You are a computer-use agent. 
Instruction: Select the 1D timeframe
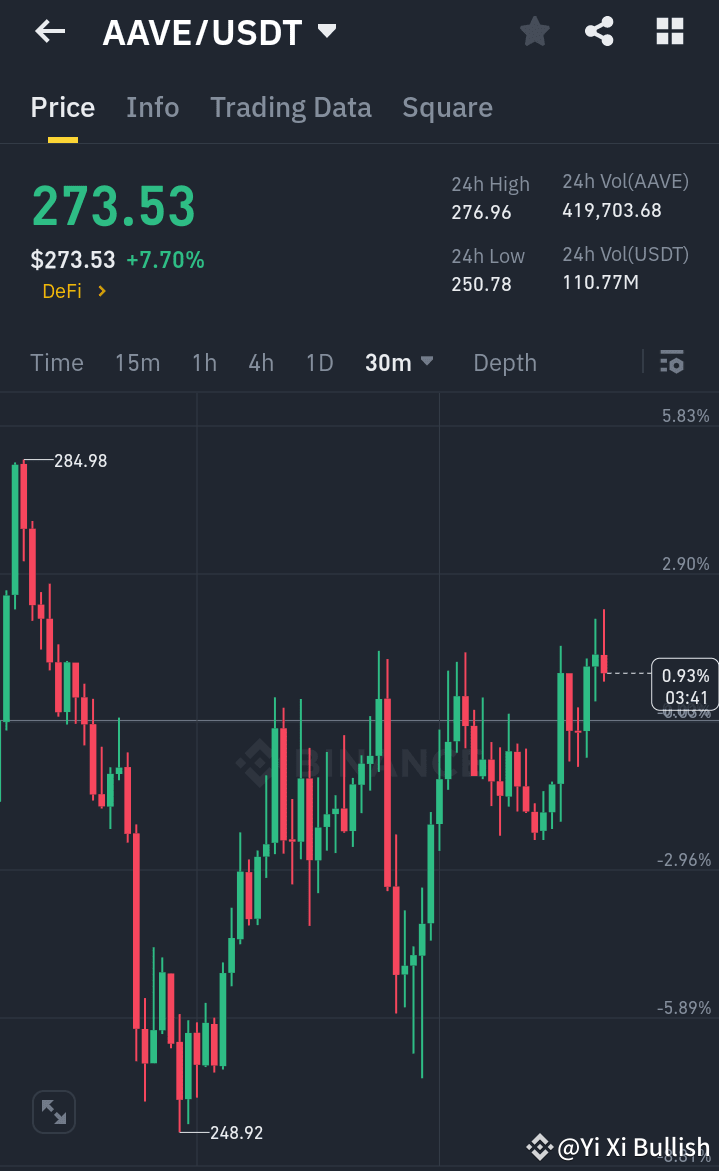[319, 363]
